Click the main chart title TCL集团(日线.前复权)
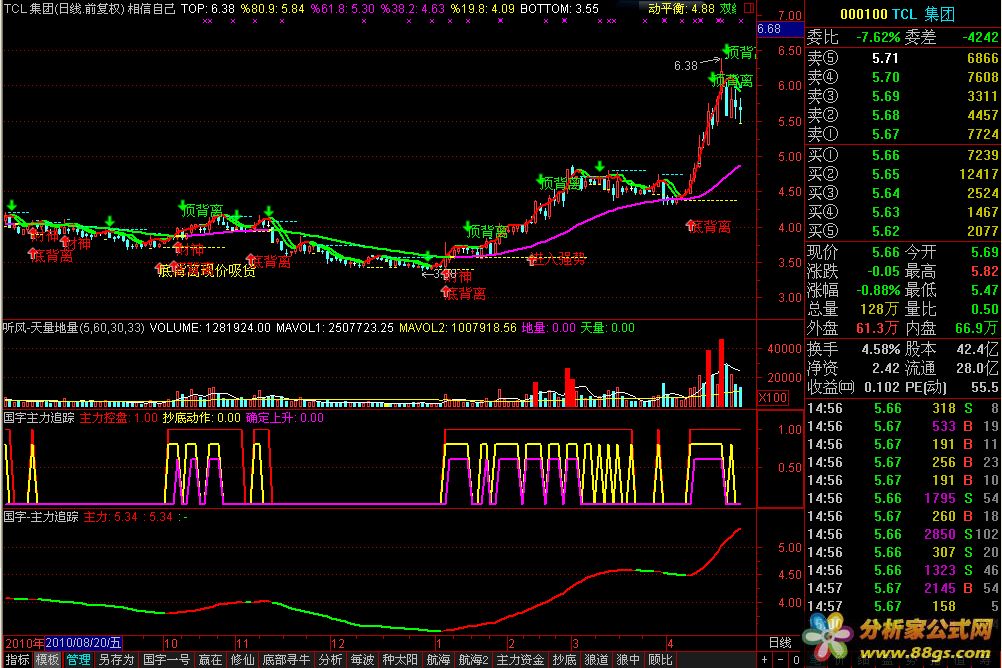This screenshot has width=1002, height=668. coord(64,9)
